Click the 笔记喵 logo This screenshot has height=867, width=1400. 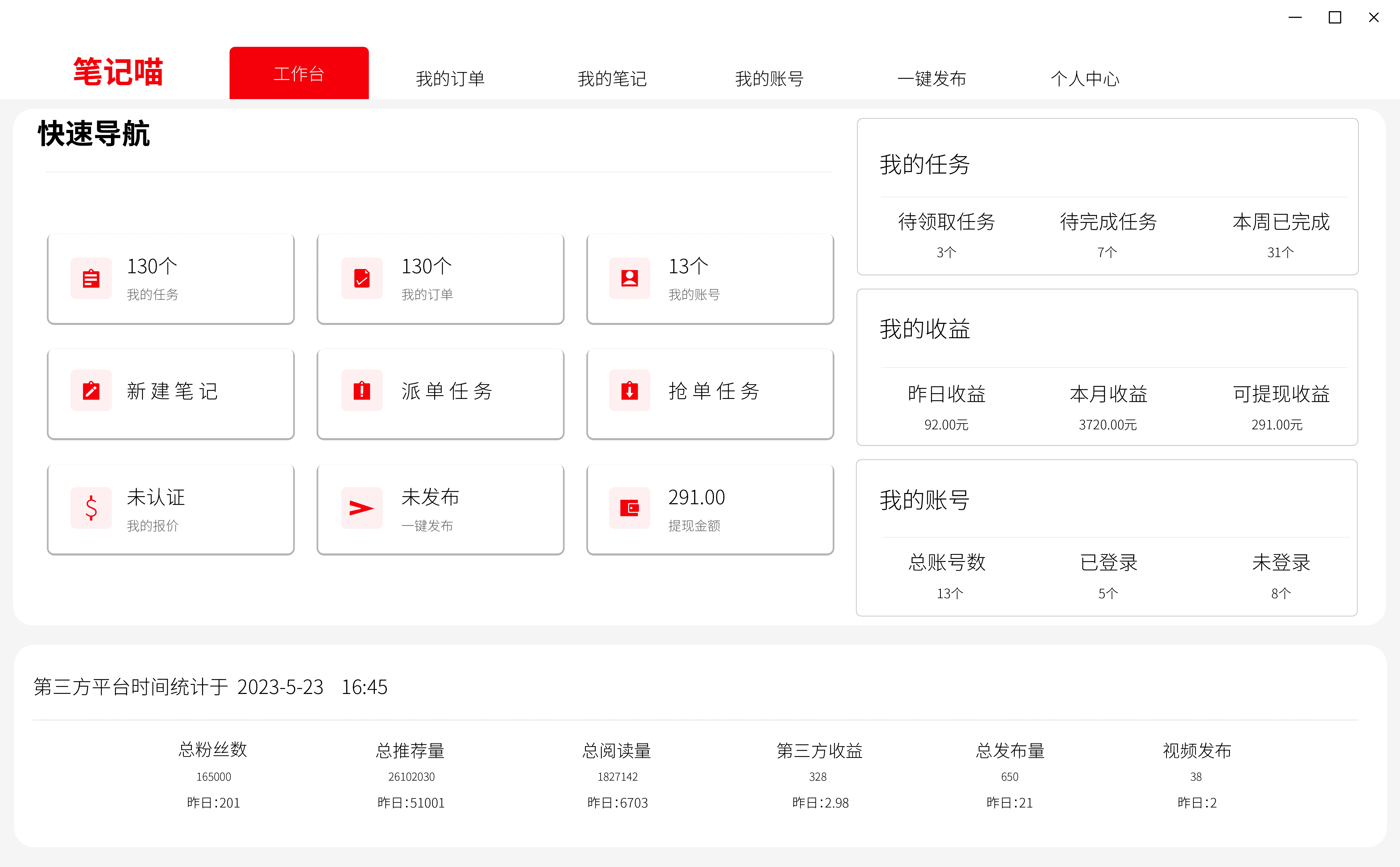click(118, 72)
